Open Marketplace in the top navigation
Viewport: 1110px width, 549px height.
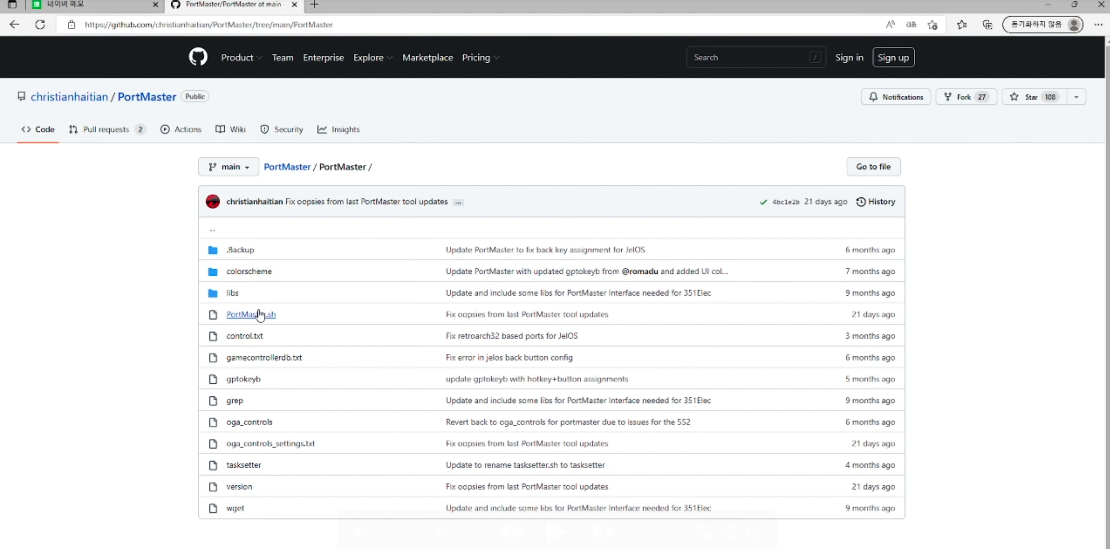tap(428, 58)
